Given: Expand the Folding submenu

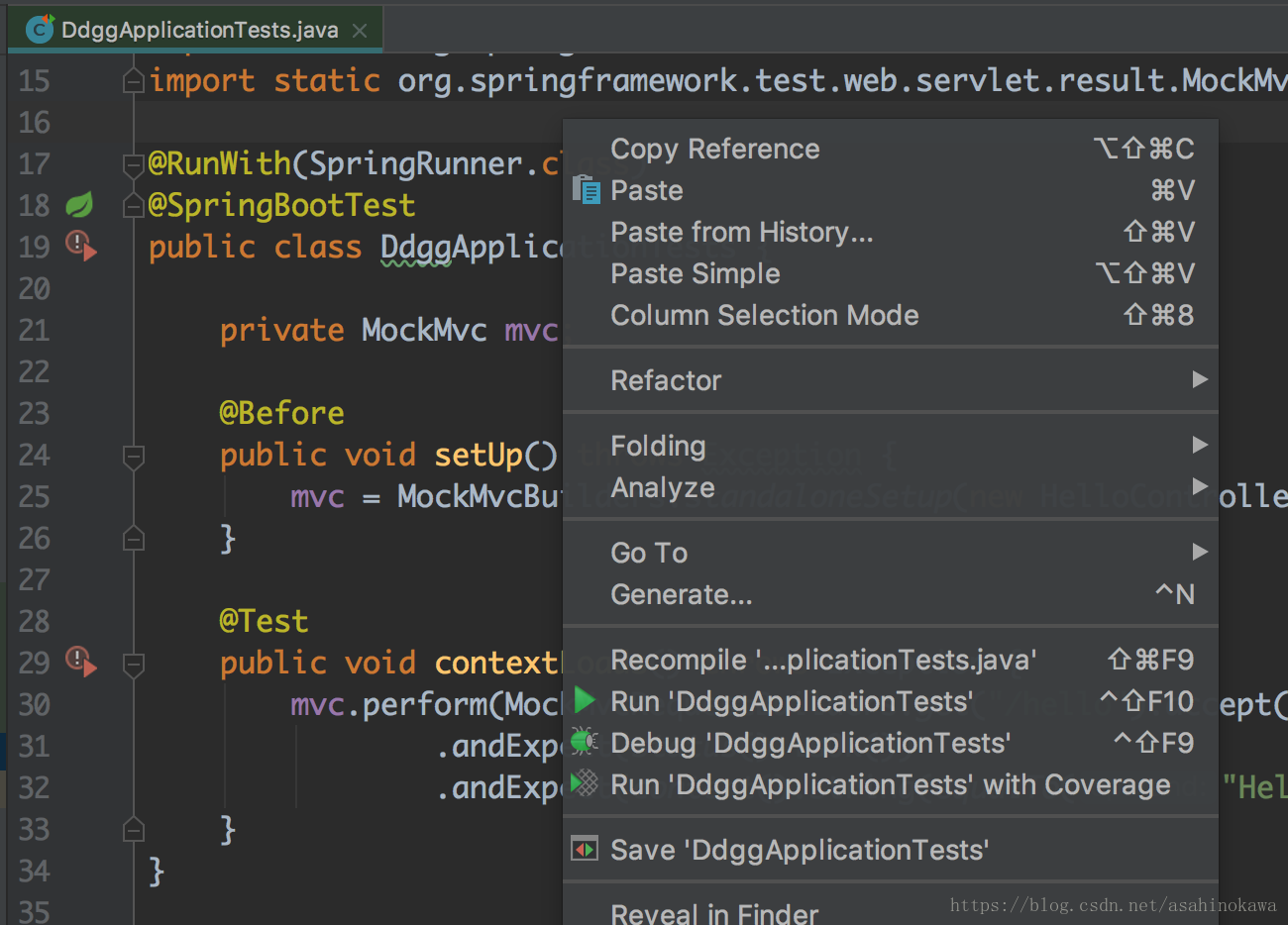Looking at the screenshot, I should 891,445.
